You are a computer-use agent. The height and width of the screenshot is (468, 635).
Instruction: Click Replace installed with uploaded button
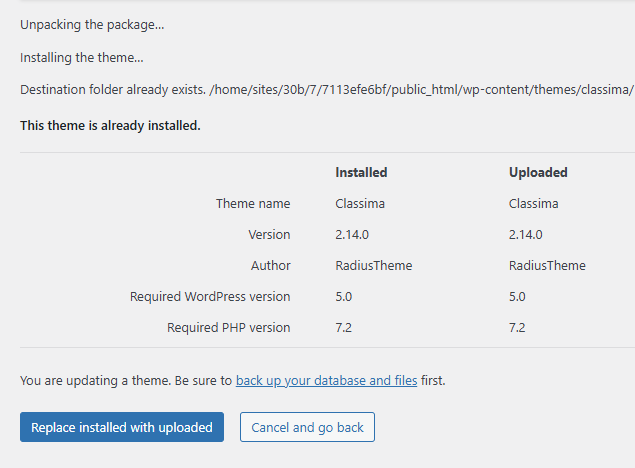(122, 427)
